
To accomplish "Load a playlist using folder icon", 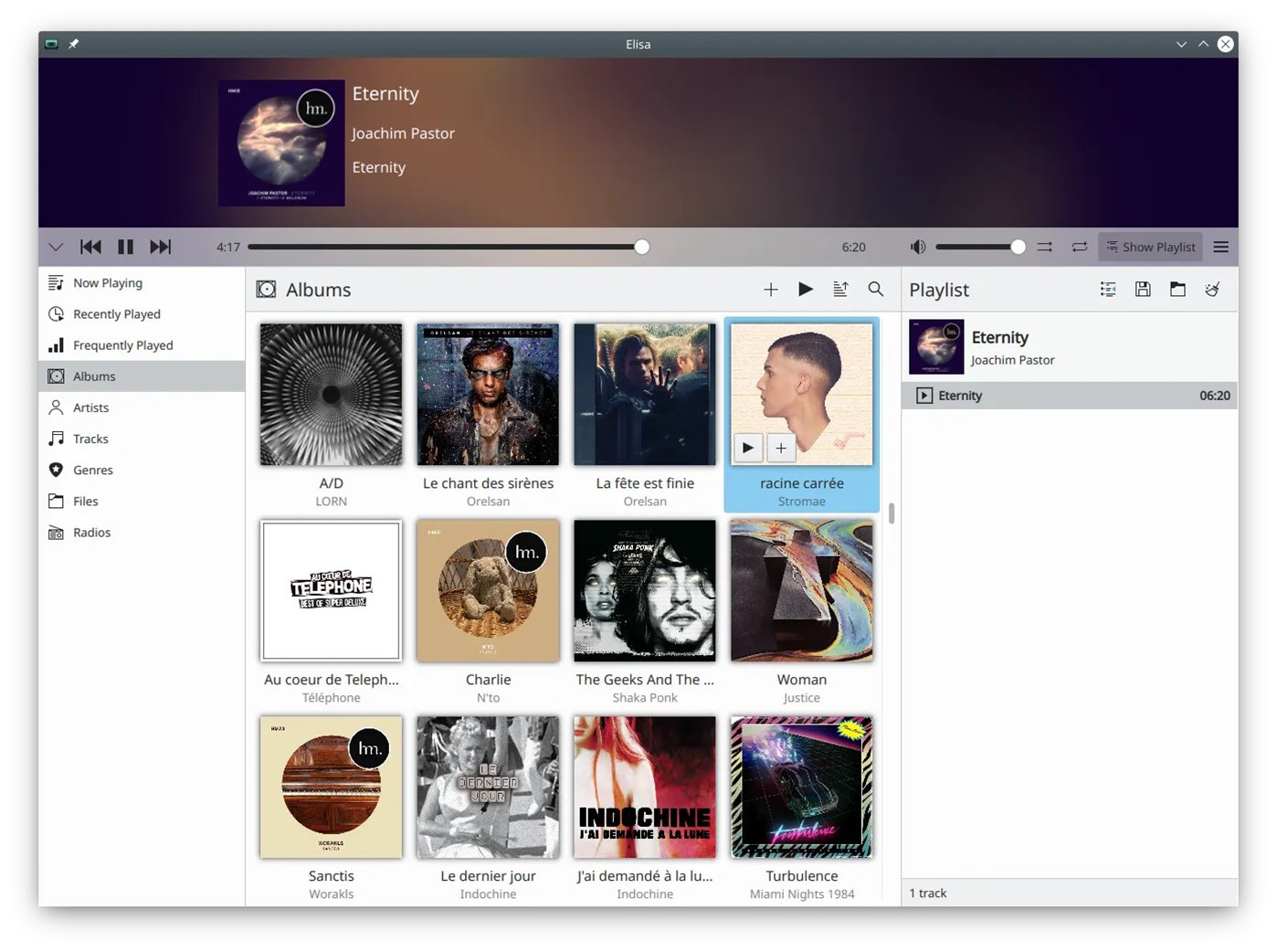I will [1177, 290].
